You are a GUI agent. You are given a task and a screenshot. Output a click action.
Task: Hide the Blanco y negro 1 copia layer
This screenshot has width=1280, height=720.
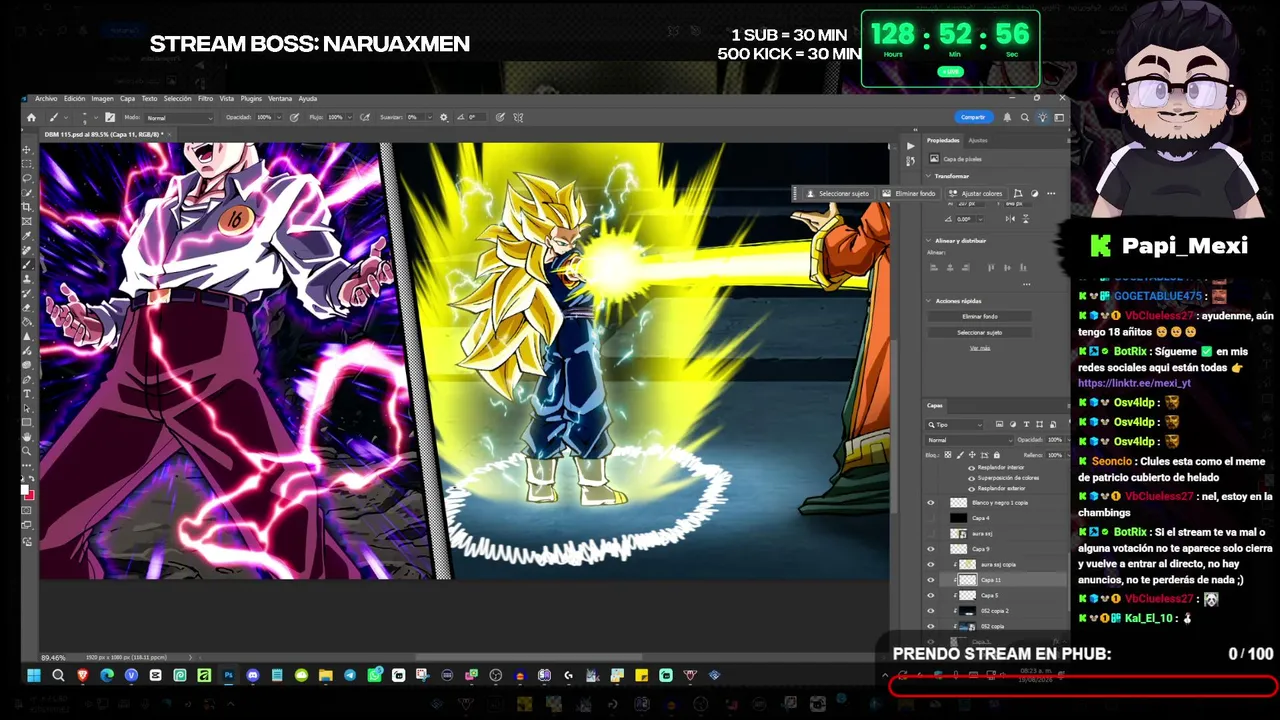tap(930, 503)
